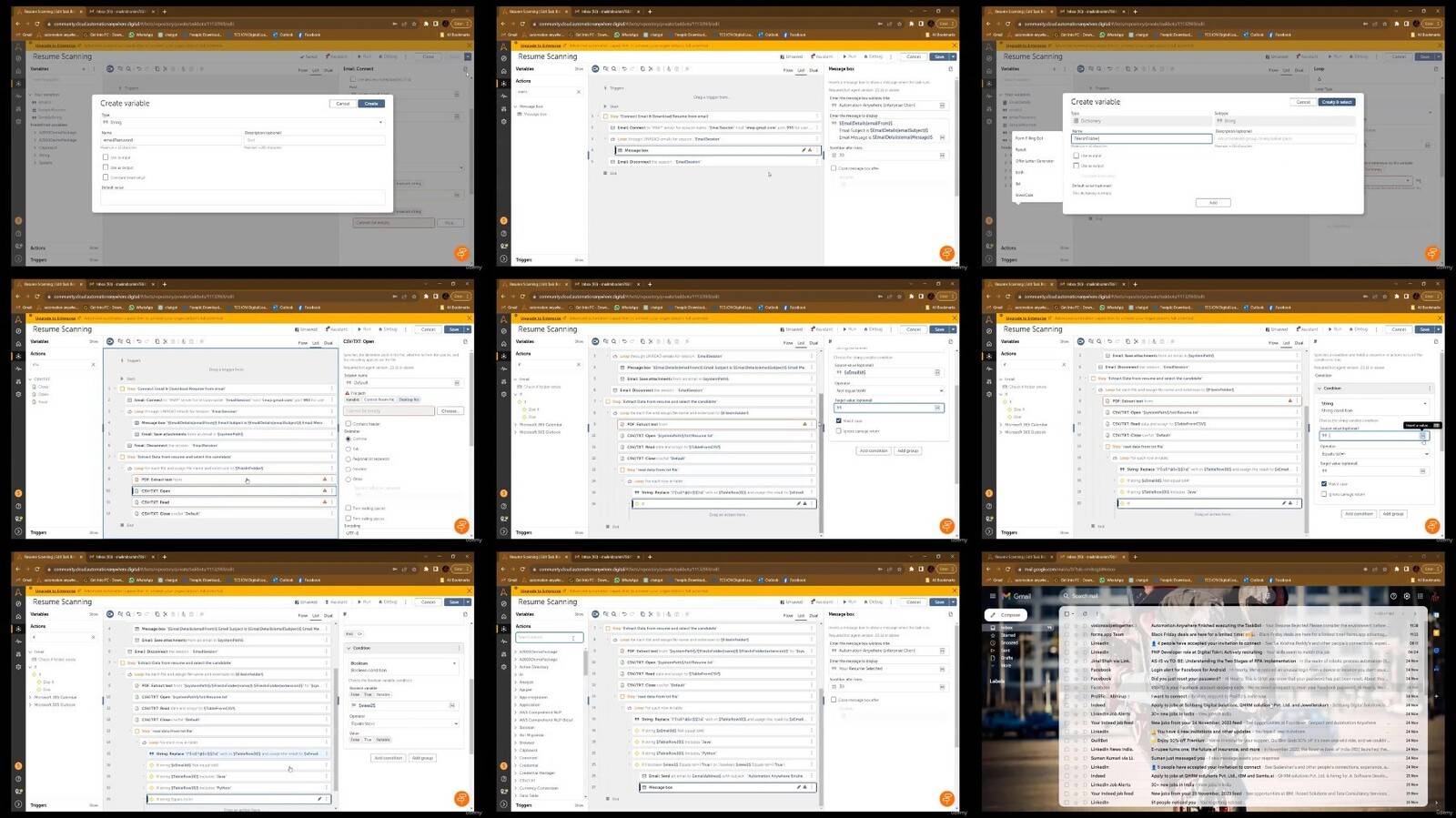Click the Name field containing emailPassword
The width and height of the screenshot is (1456, 818).
pos(170,140)
